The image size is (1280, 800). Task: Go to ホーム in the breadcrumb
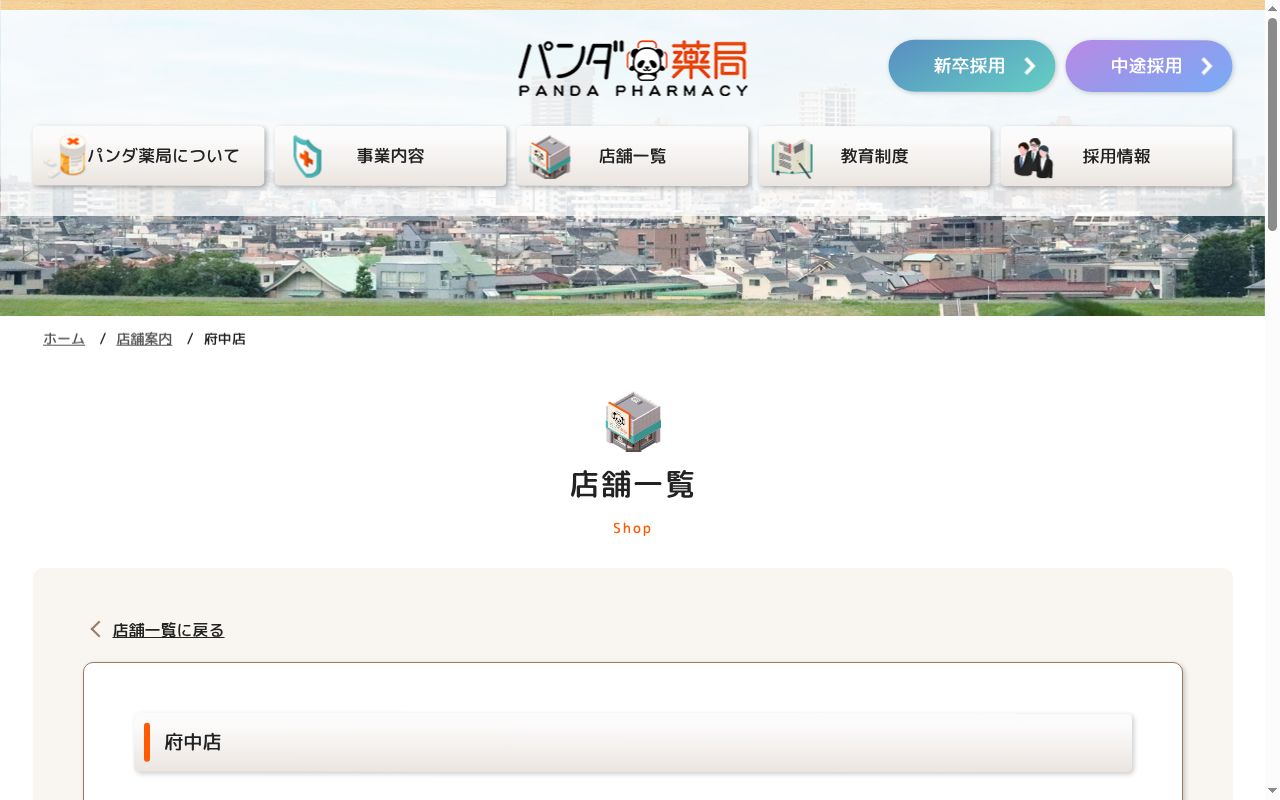(x=64, y=339)
